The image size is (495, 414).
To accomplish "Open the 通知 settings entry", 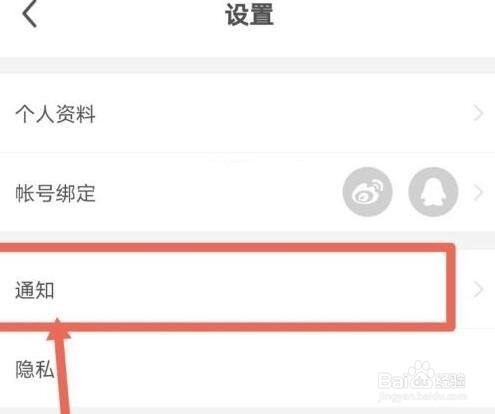I will [247, 289].
